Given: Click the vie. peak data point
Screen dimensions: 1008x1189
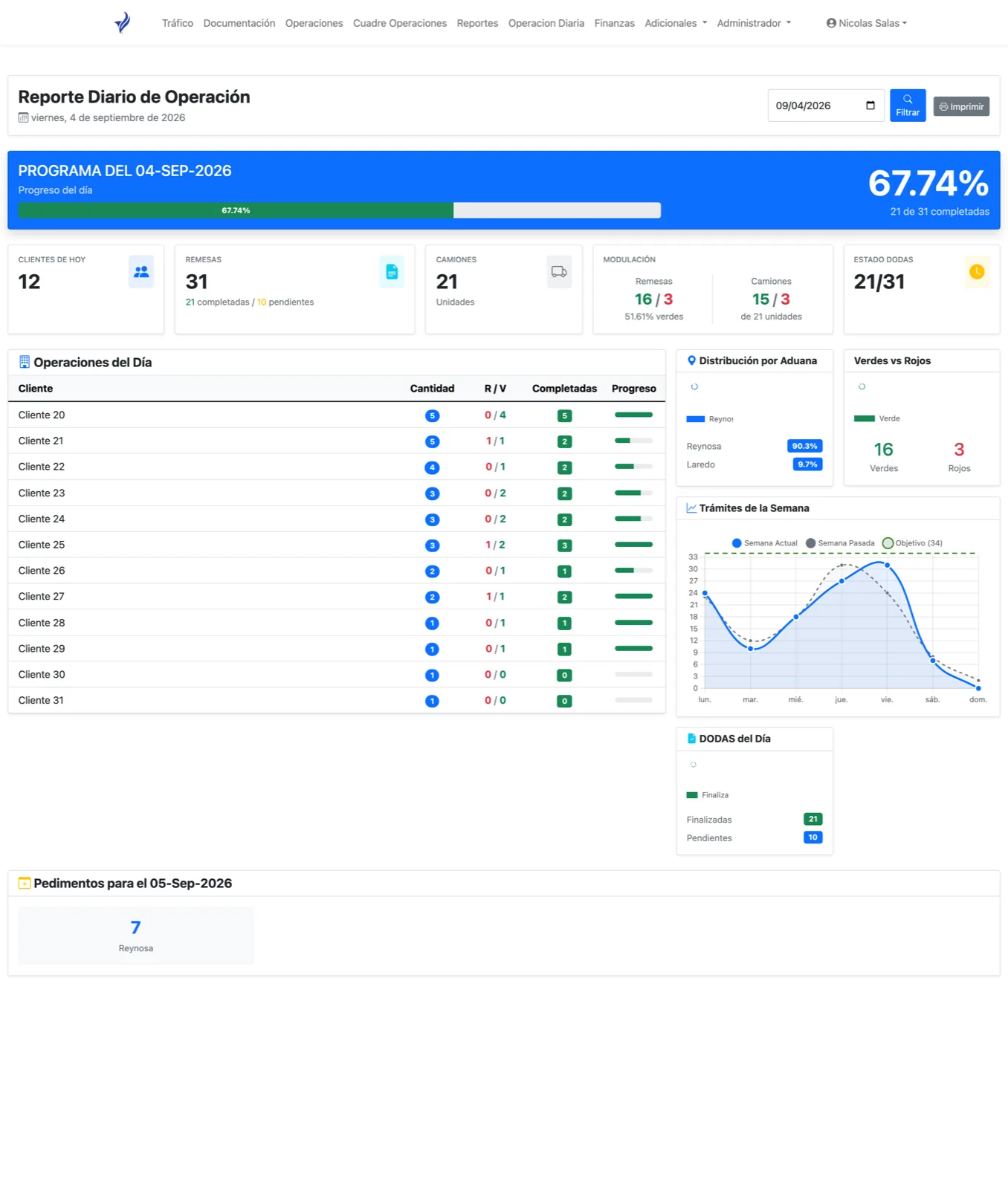Looking at the screenshot, I should coord(887,566).
